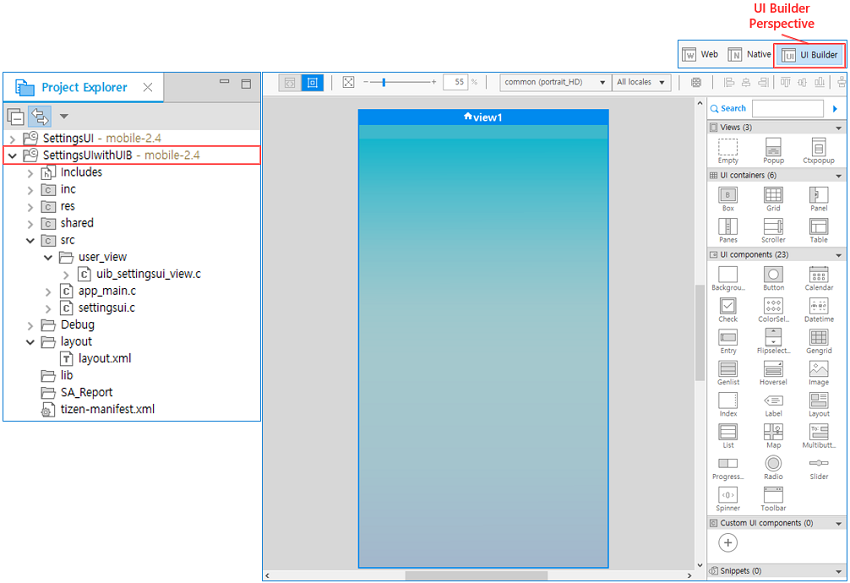The image size is (850, 583).
Task: Open layout.xml in the project tree
Action: point(105,358)
